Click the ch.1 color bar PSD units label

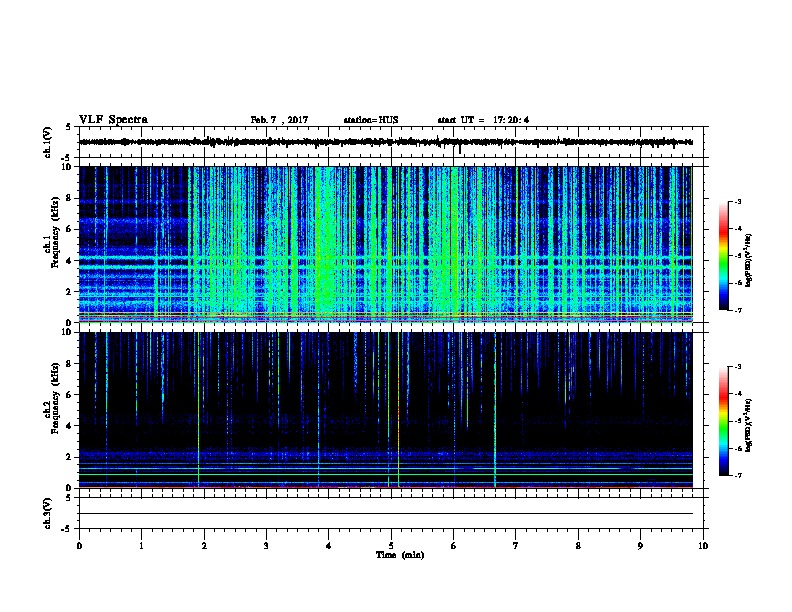[748, 260]
